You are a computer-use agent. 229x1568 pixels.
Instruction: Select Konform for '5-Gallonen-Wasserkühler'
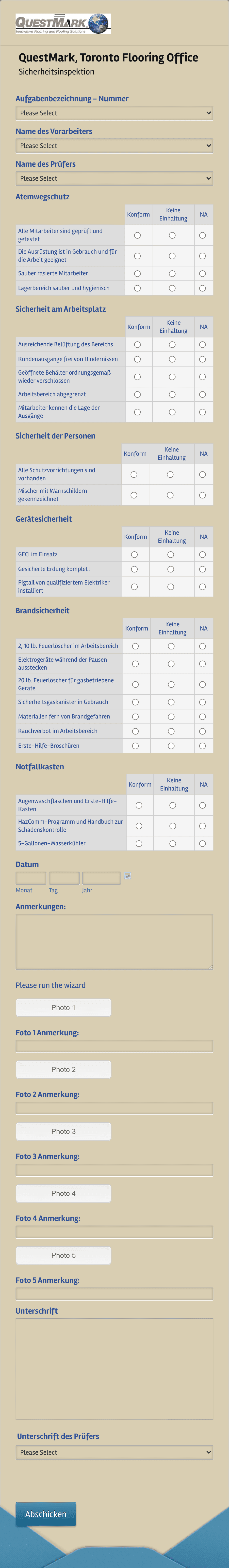pyautogui.click(x=139, y=843)
